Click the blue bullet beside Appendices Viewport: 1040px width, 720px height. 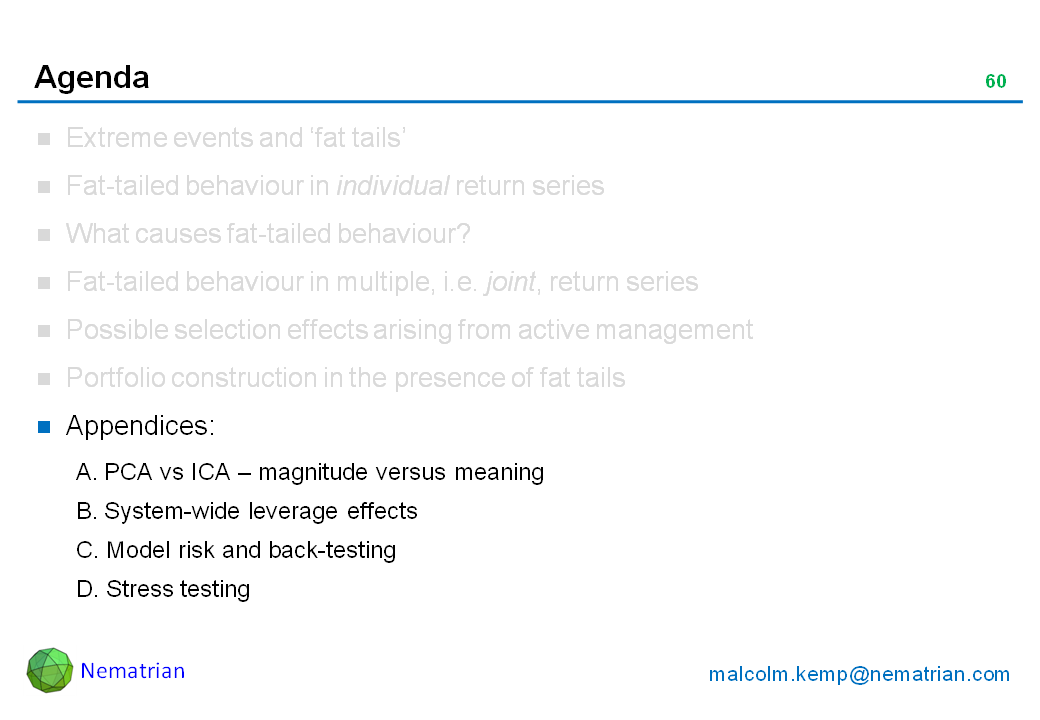point(44,427)
